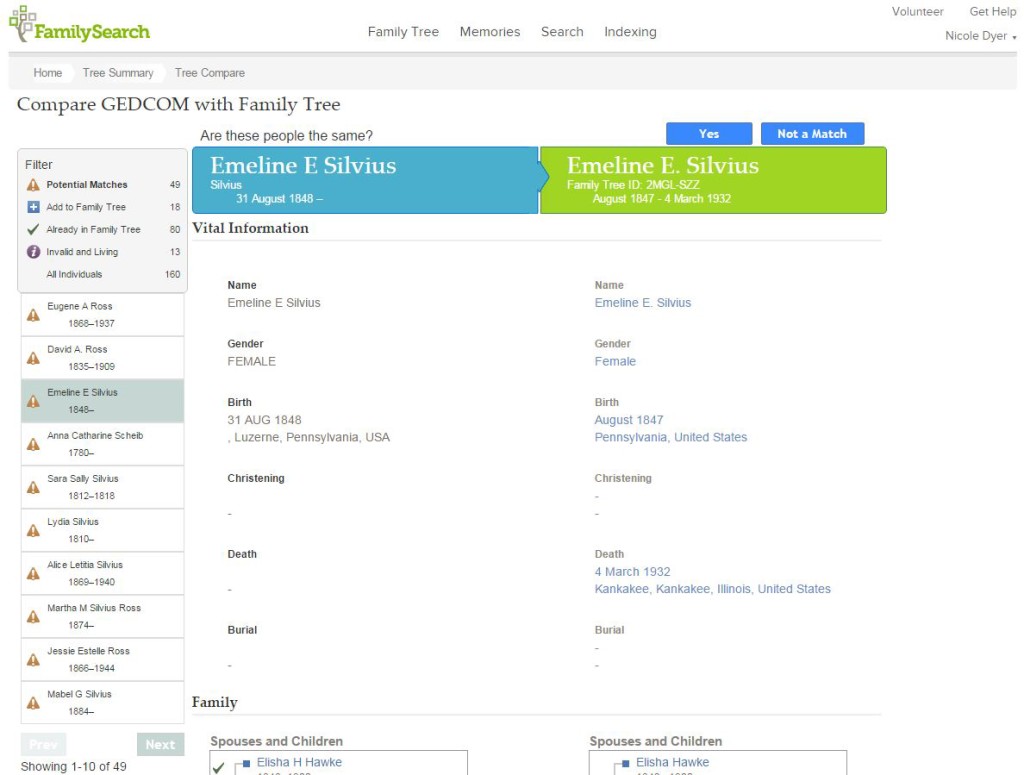Click death place link Kankakee, Illinois
The width and height of the screenshot is (1024, 775).
click(x=712, y=589)
